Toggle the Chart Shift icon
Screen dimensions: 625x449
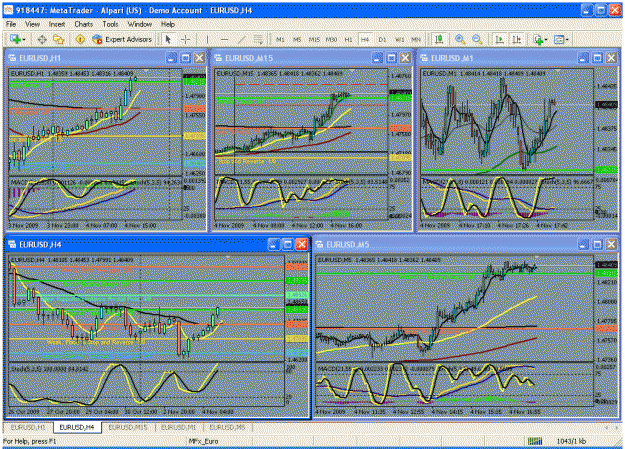pyautogui.click(x=516, y=39)
